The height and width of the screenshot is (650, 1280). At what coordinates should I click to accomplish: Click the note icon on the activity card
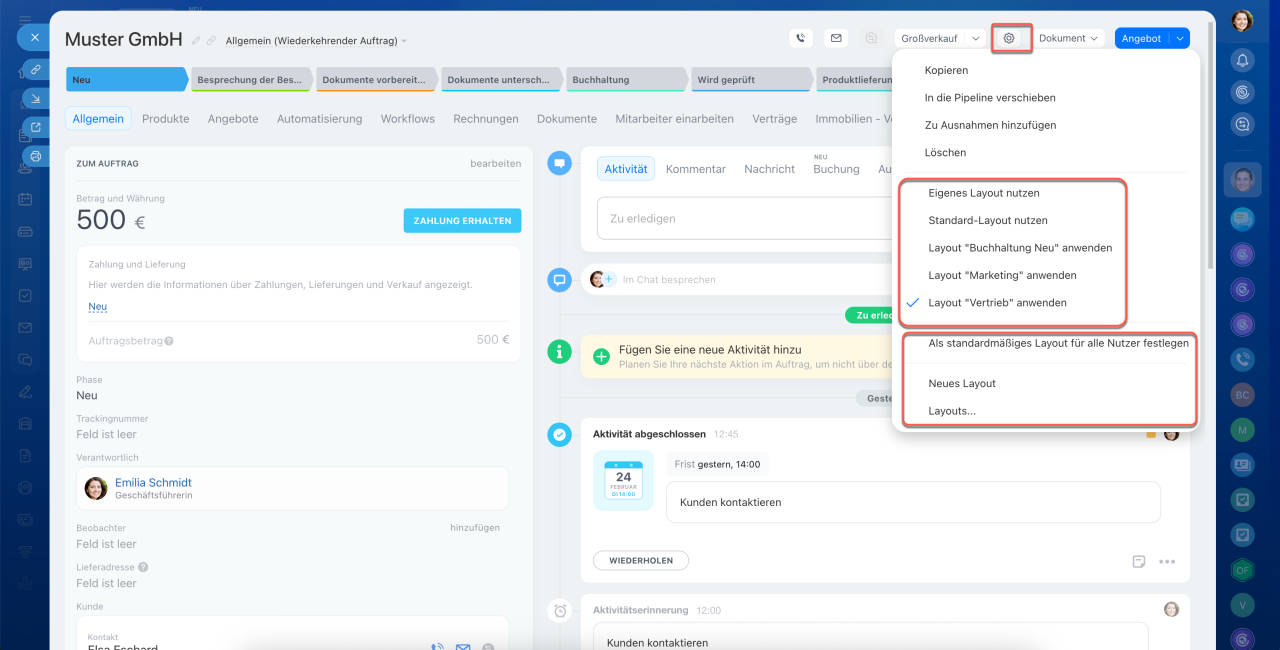[x=1138, y=562]
